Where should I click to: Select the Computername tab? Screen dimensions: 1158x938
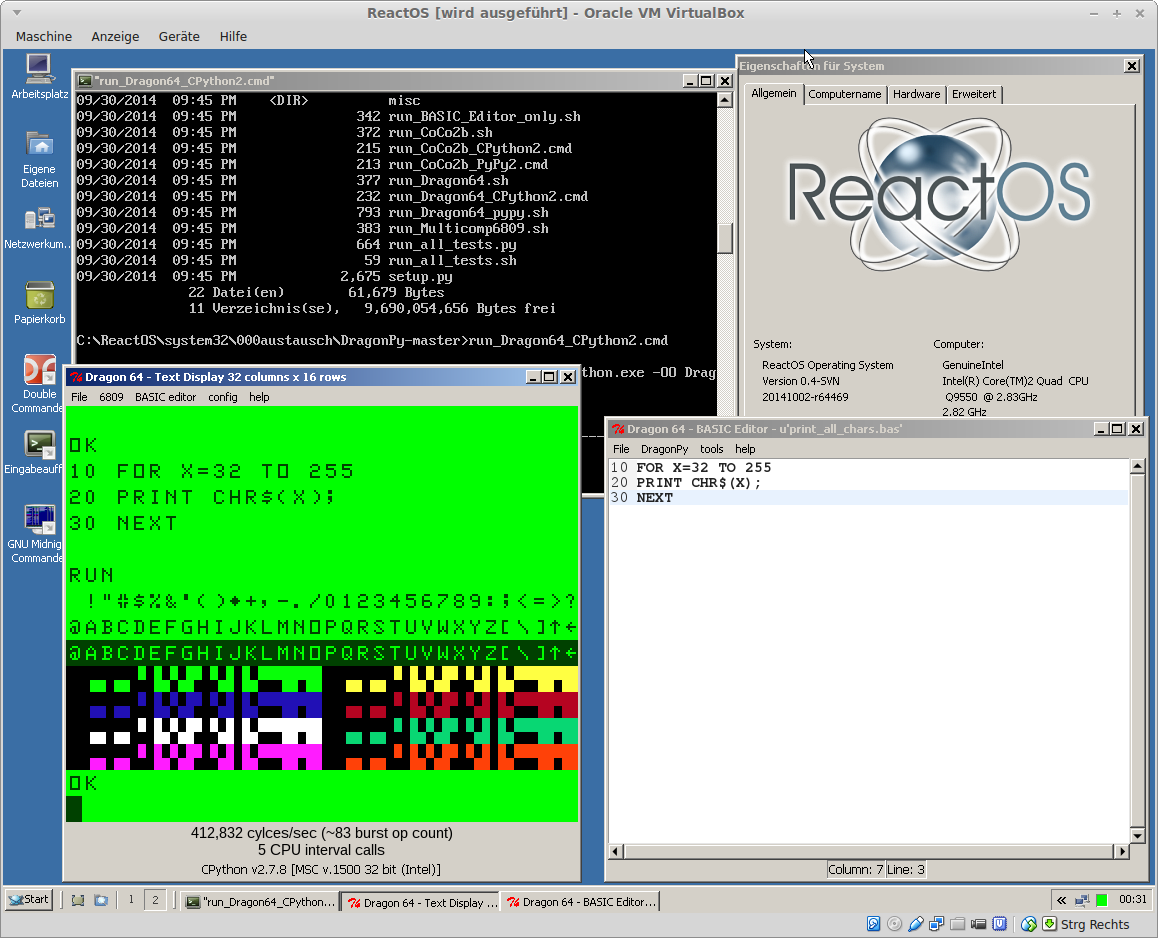[844, 95]
